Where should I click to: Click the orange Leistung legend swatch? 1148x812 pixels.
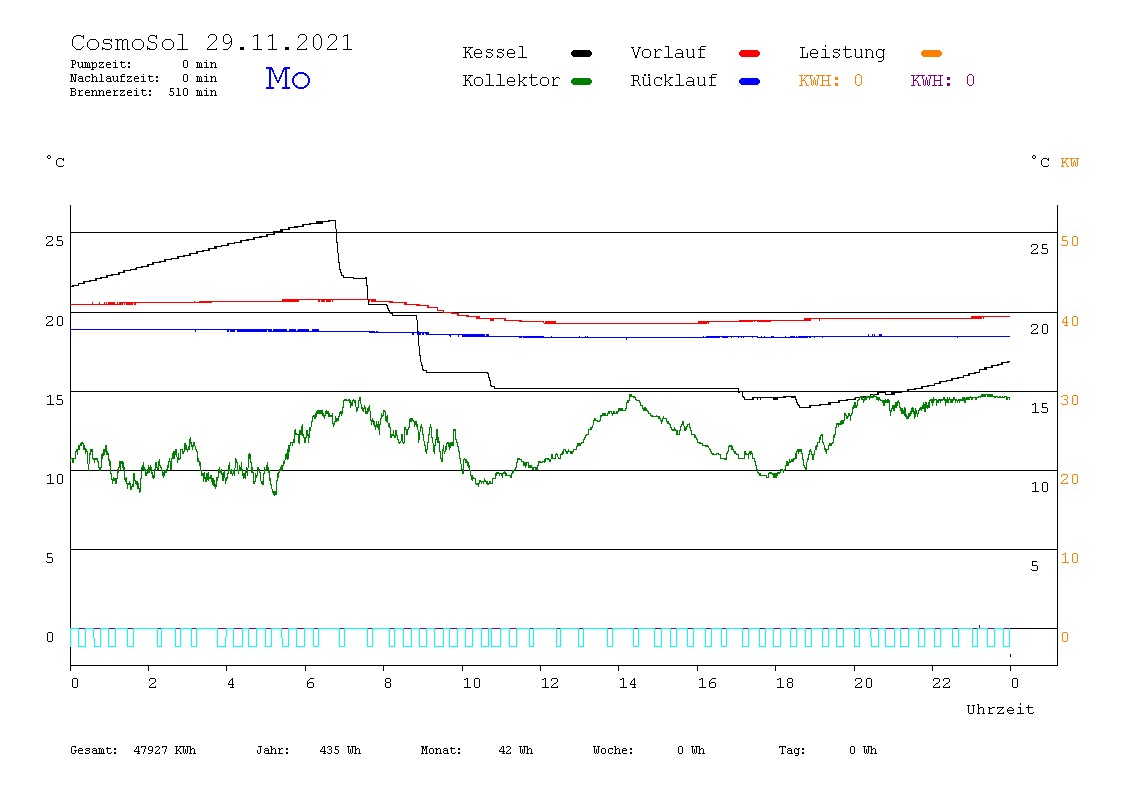[931, 53]
